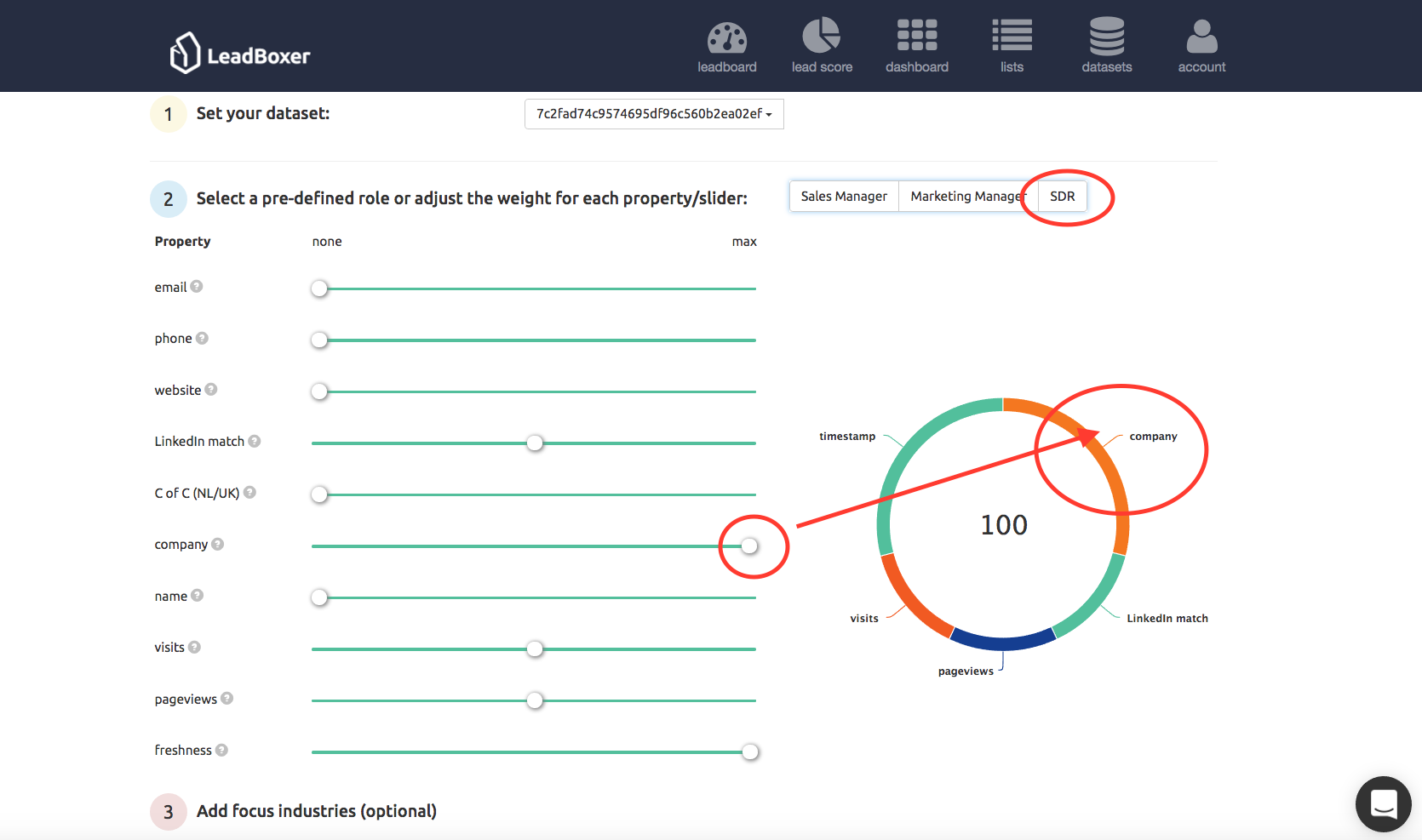Click the LeadBoxer logo

pyautogui.click(x=240, y=53)
